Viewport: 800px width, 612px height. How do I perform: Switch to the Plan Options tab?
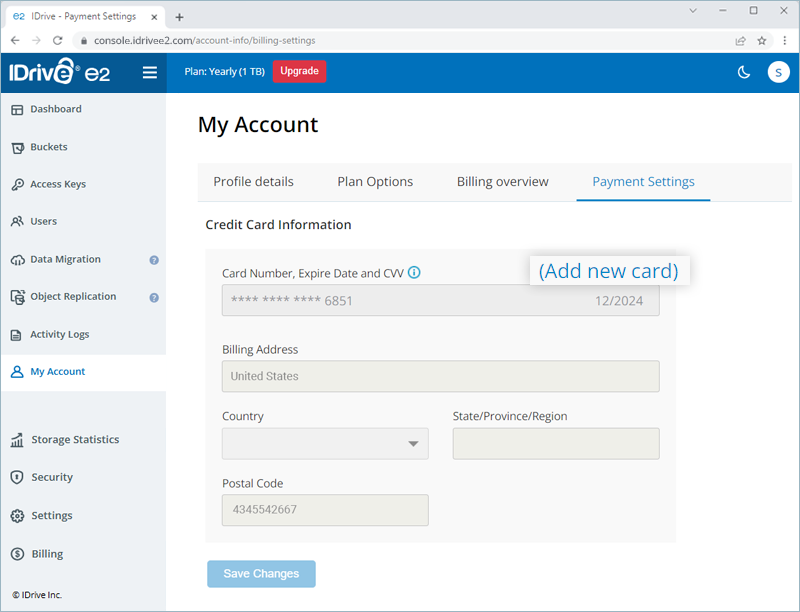[375, 182]
